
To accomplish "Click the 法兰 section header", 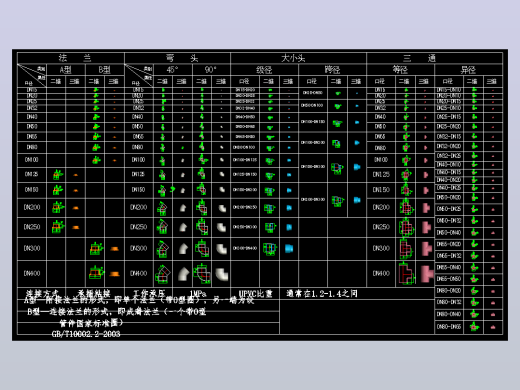I will click(x=75, y=58).
